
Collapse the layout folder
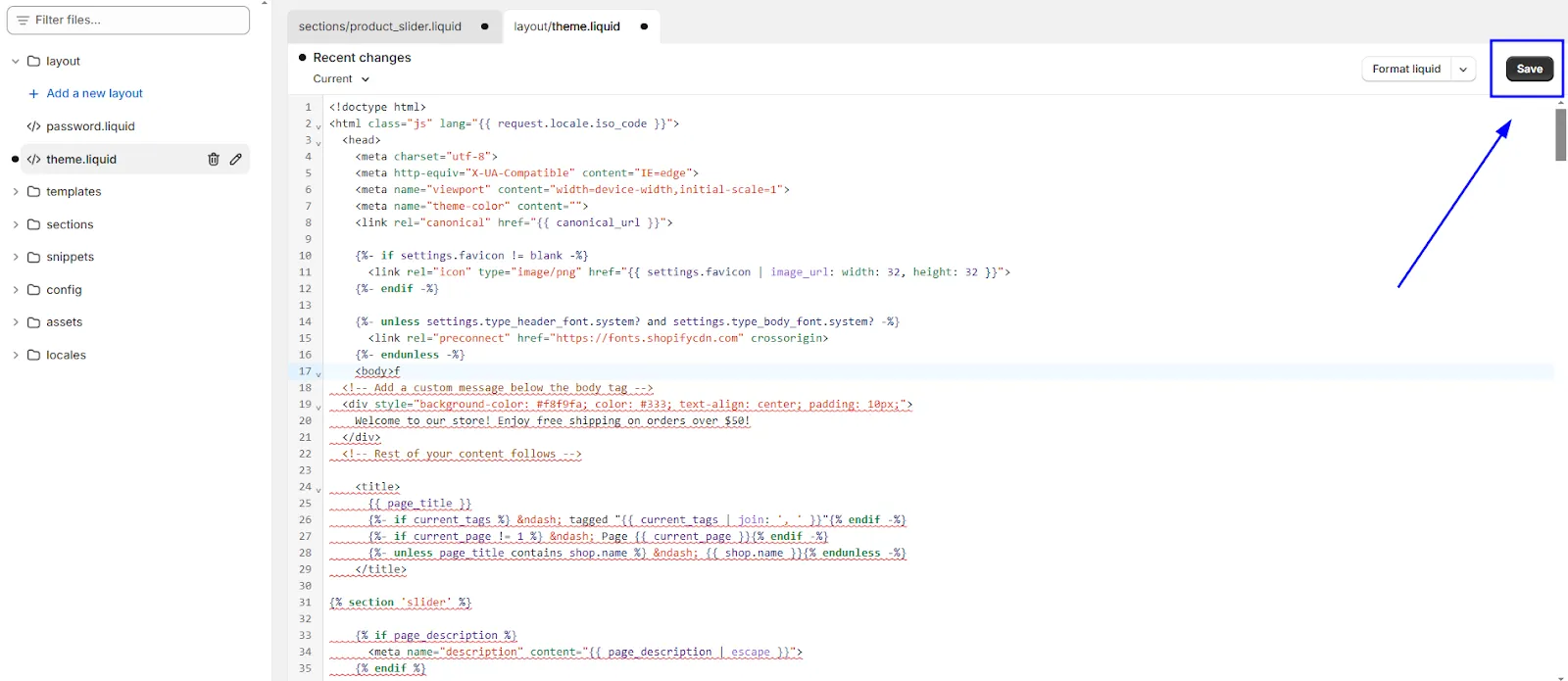pos(16,61)
